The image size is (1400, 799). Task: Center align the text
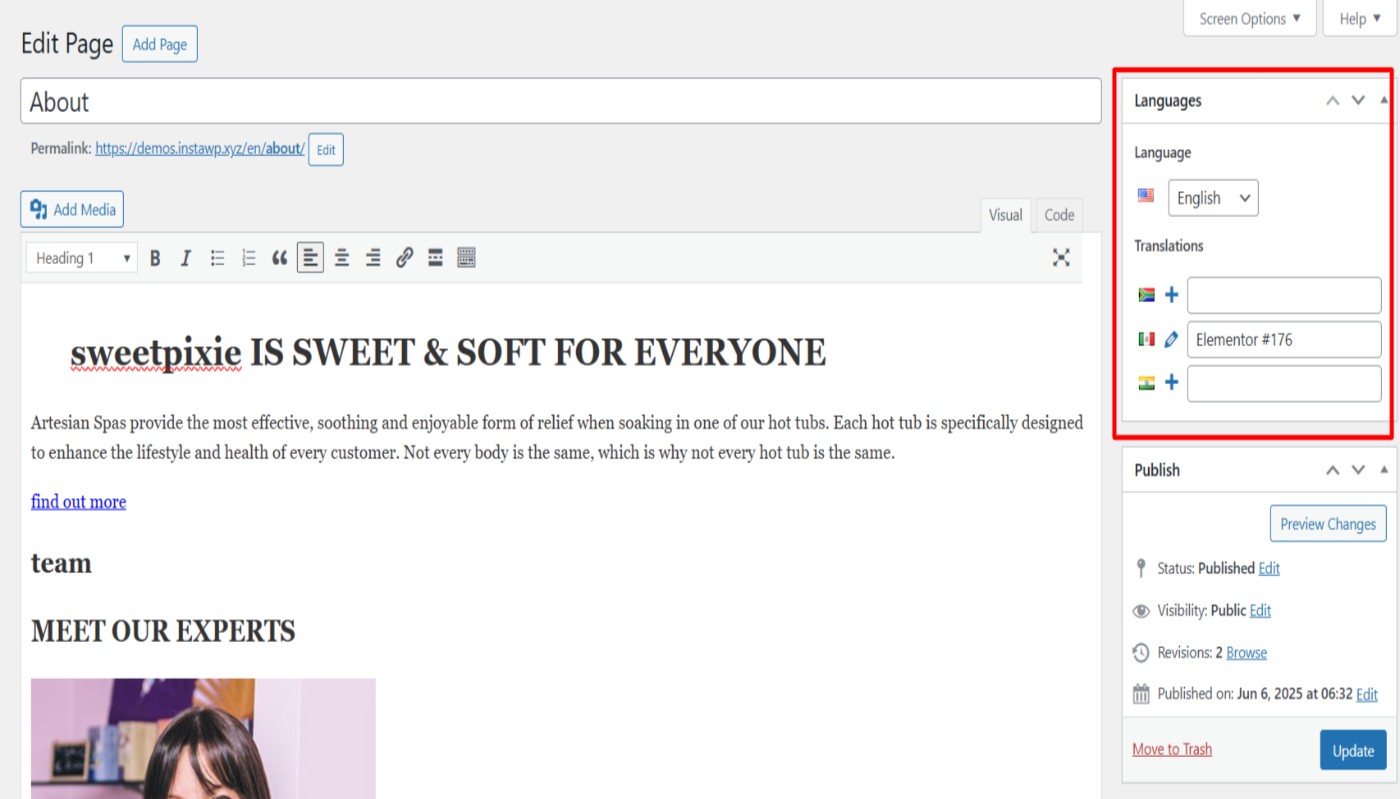coord(342,258)
